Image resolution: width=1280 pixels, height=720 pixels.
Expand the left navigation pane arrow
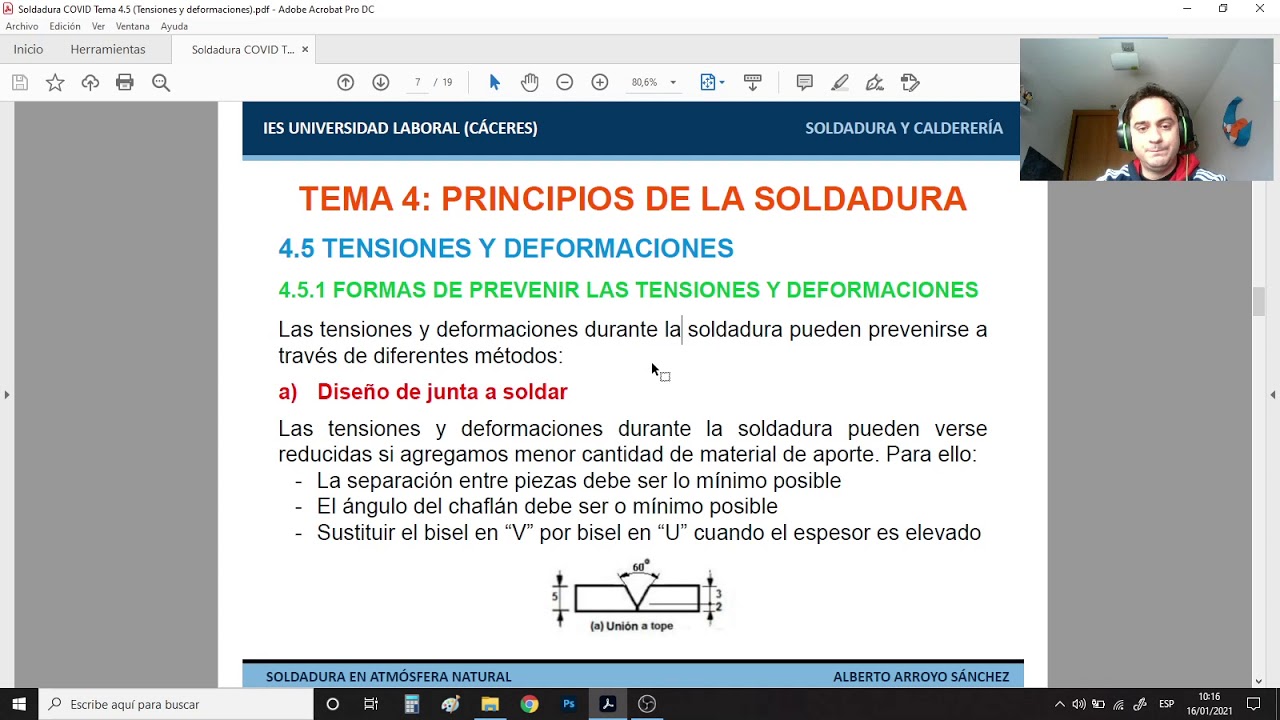coord(7,395)
